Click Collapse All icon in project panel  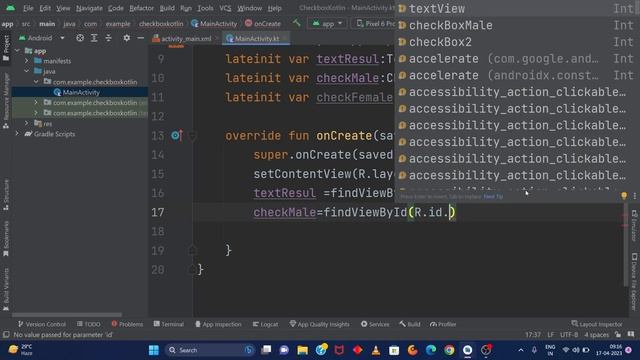click(x=108, y=38)
